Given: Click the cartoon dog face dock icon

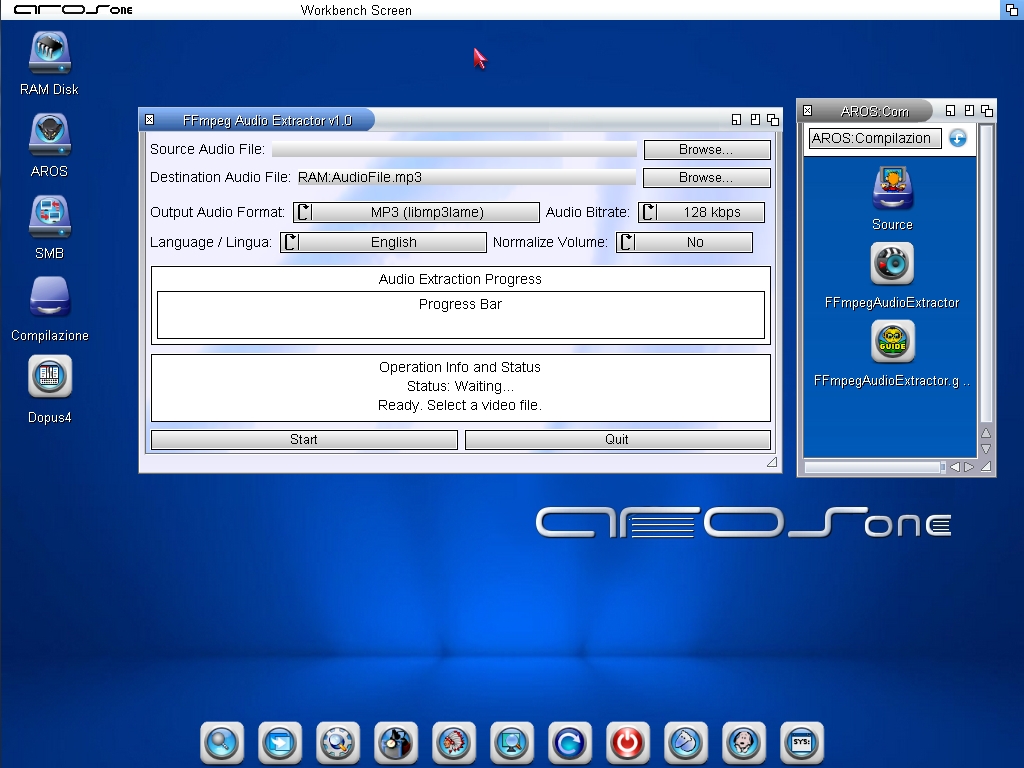Looking at the screenshot, I should coord(744,743).
